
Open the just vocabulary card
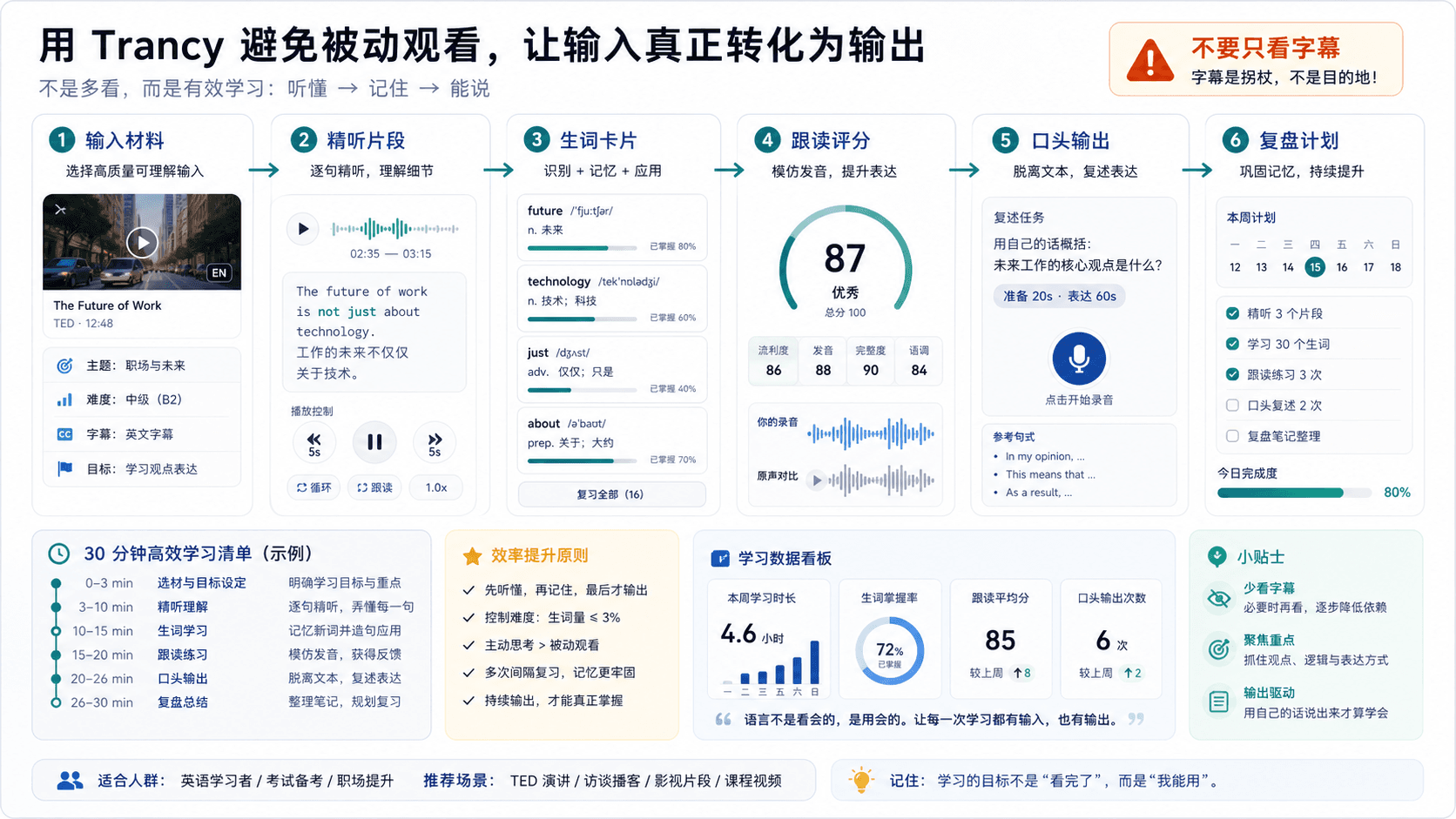pos(611,370)
